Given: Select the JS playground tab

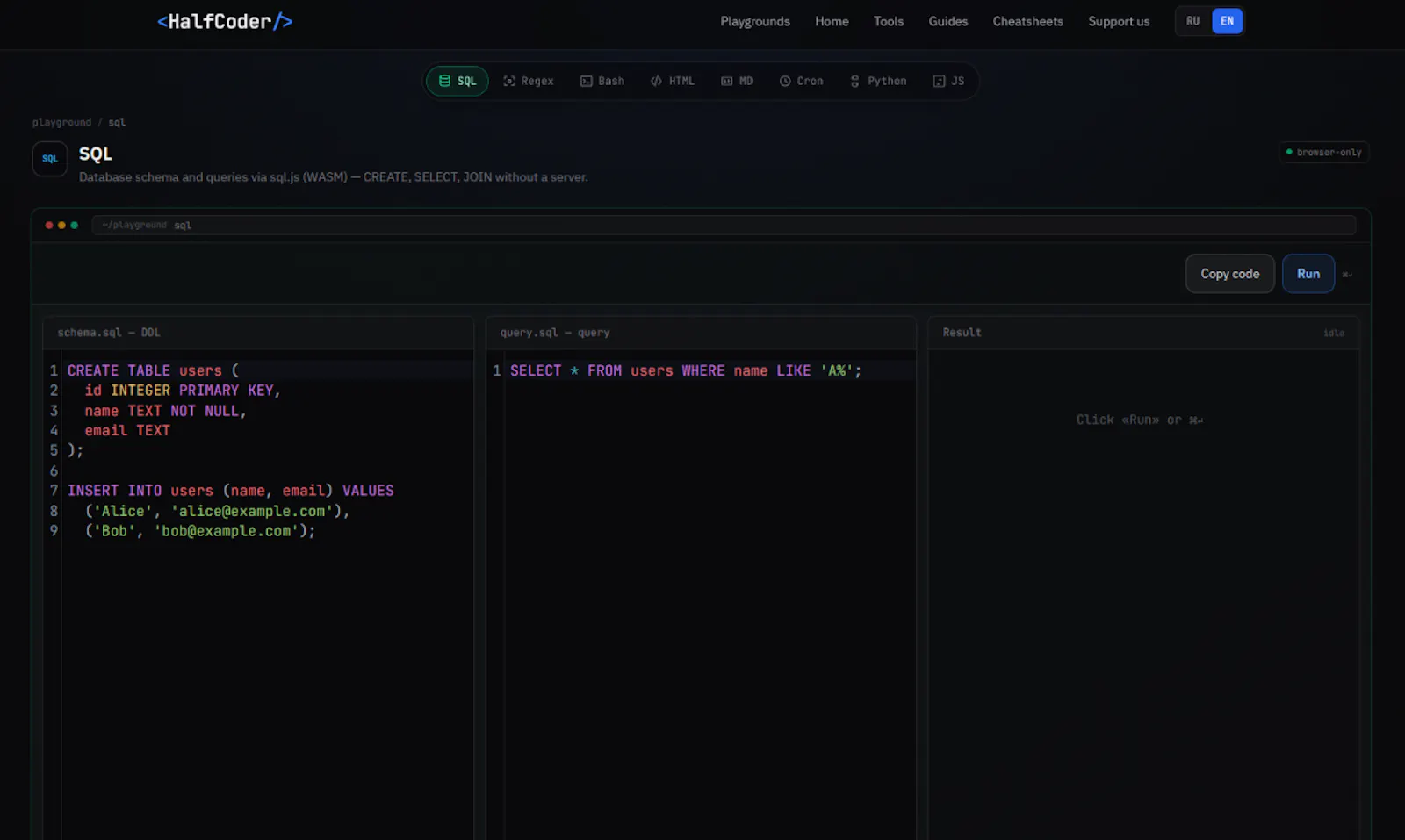Looking at the screenshot, I should coord(948,81).
